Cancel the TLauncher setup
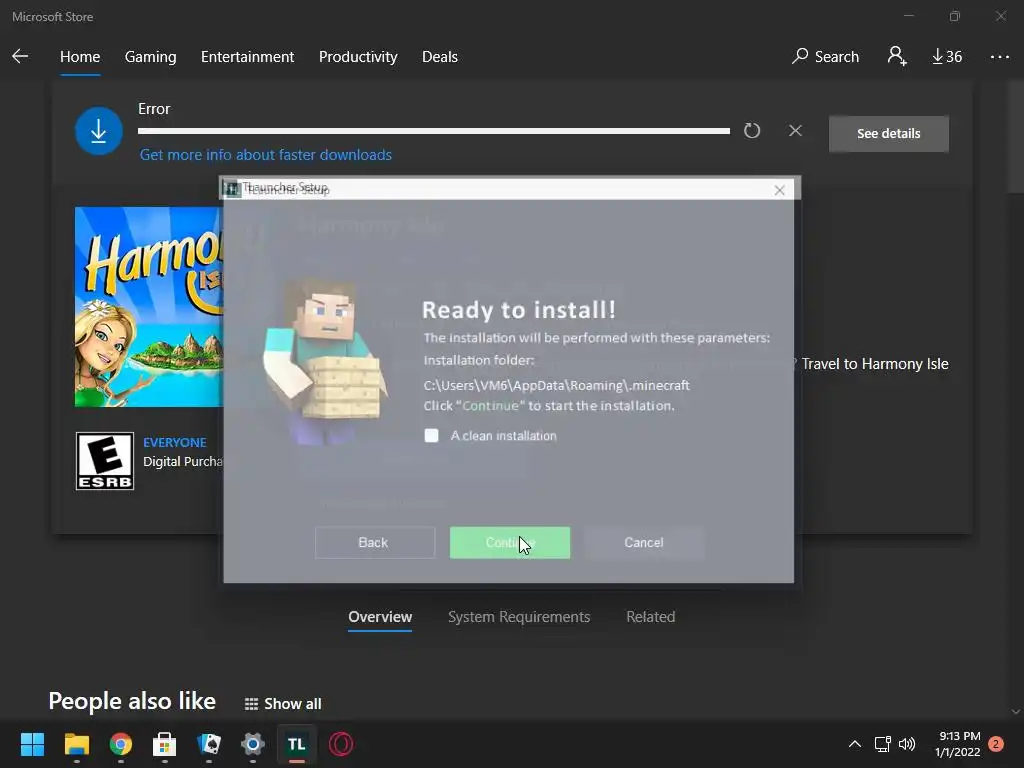The image size is (1024, 768). pos(643,543)
